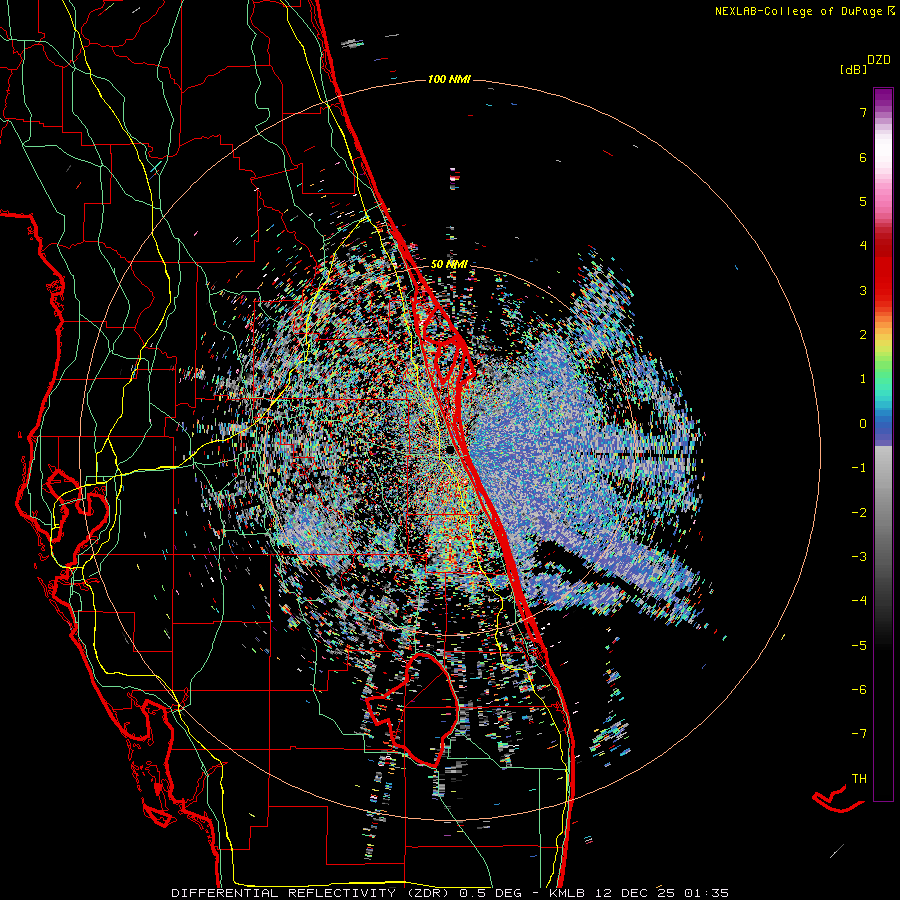The width and height of the screenshot is (900, 900).
Task: Click the ZDR color bar legend
Action: (x=883, y=444)
